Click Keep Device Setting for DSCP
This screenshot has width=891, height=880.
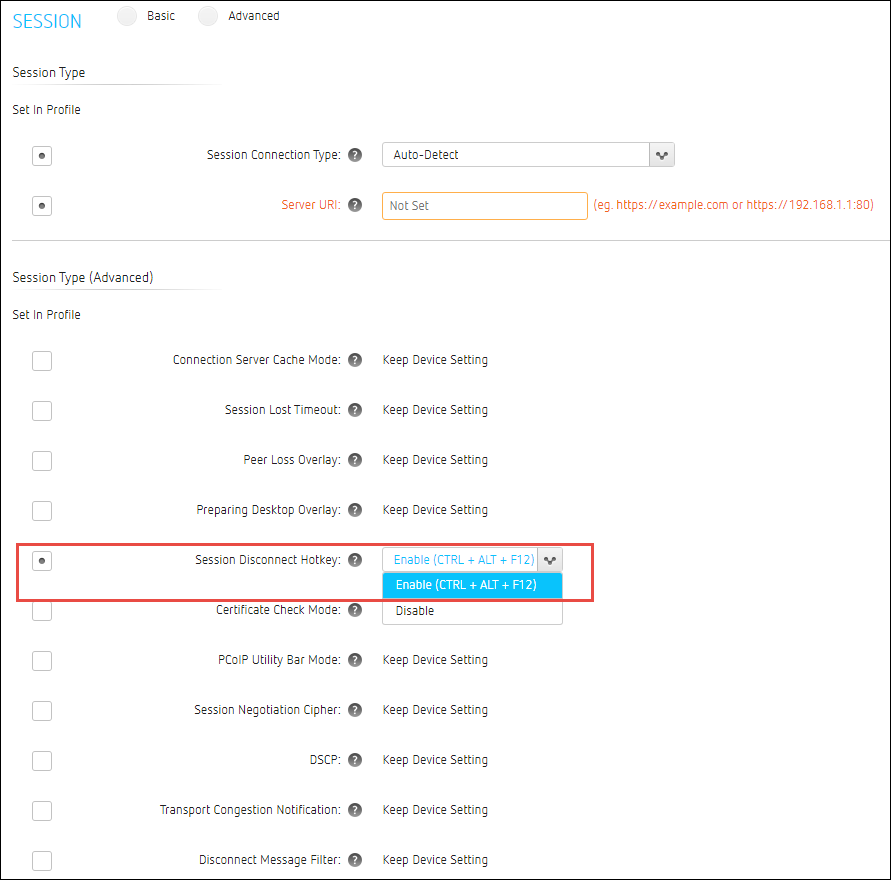click(435, 760)
